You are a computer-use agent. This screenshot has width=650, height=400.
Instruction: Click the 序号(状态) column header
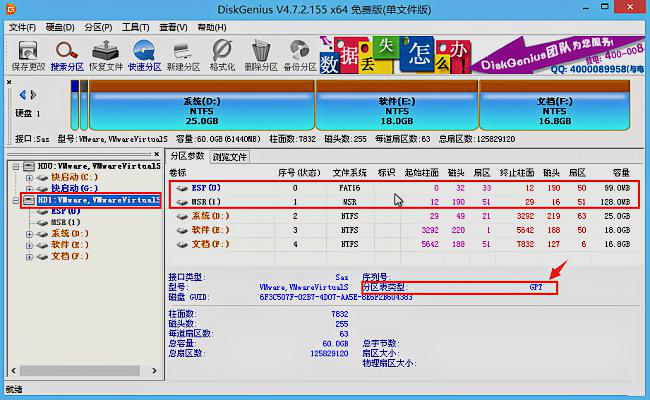[x=299, y=173]
